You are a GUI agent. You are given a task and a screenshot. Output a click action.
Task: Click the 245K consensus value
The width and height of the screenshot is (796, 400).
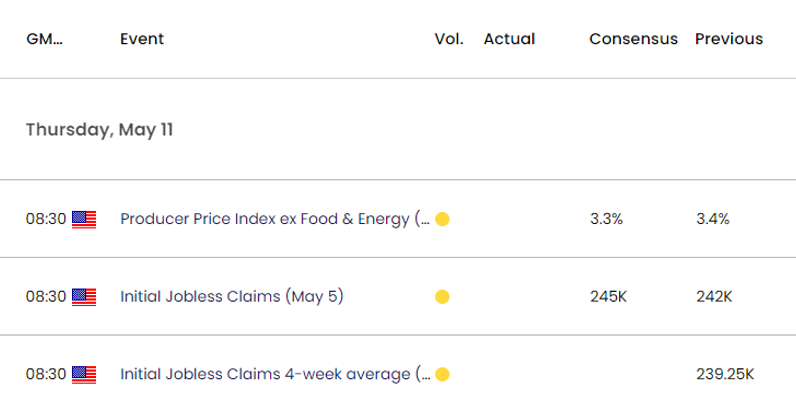(x=608, y=297)
